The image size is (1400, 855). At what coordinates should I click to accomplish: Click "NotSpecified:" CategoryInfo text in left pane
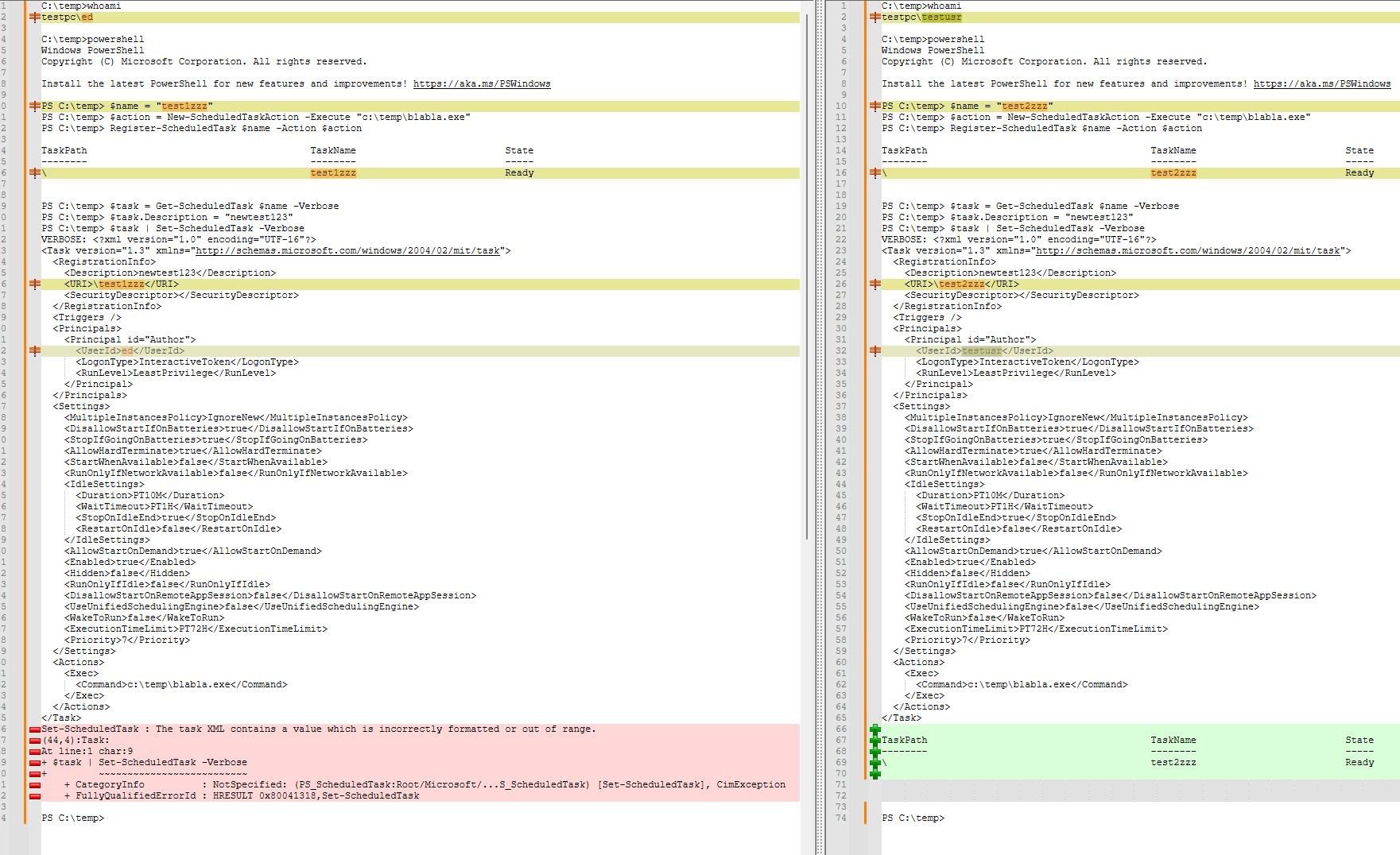pos(250,784)
